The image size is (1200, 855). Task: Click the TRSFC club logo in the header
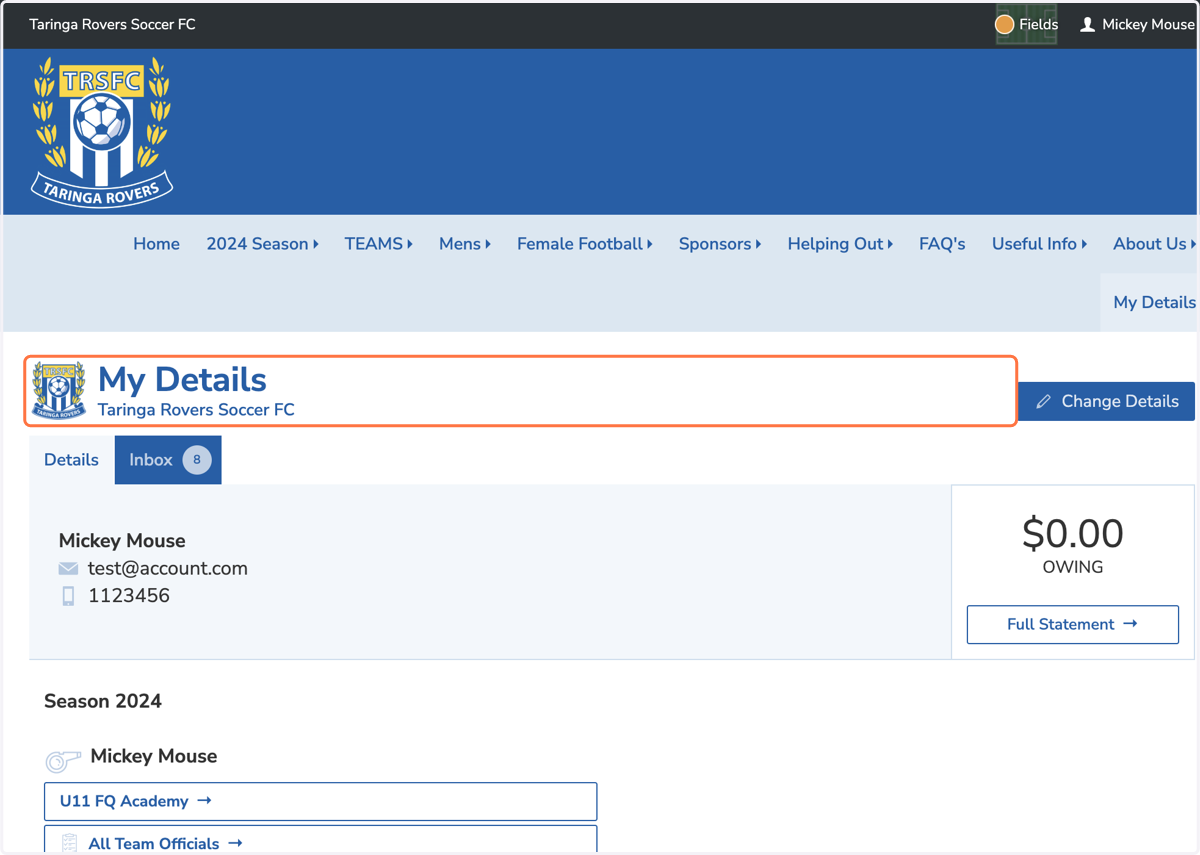(x=102, y=132)
